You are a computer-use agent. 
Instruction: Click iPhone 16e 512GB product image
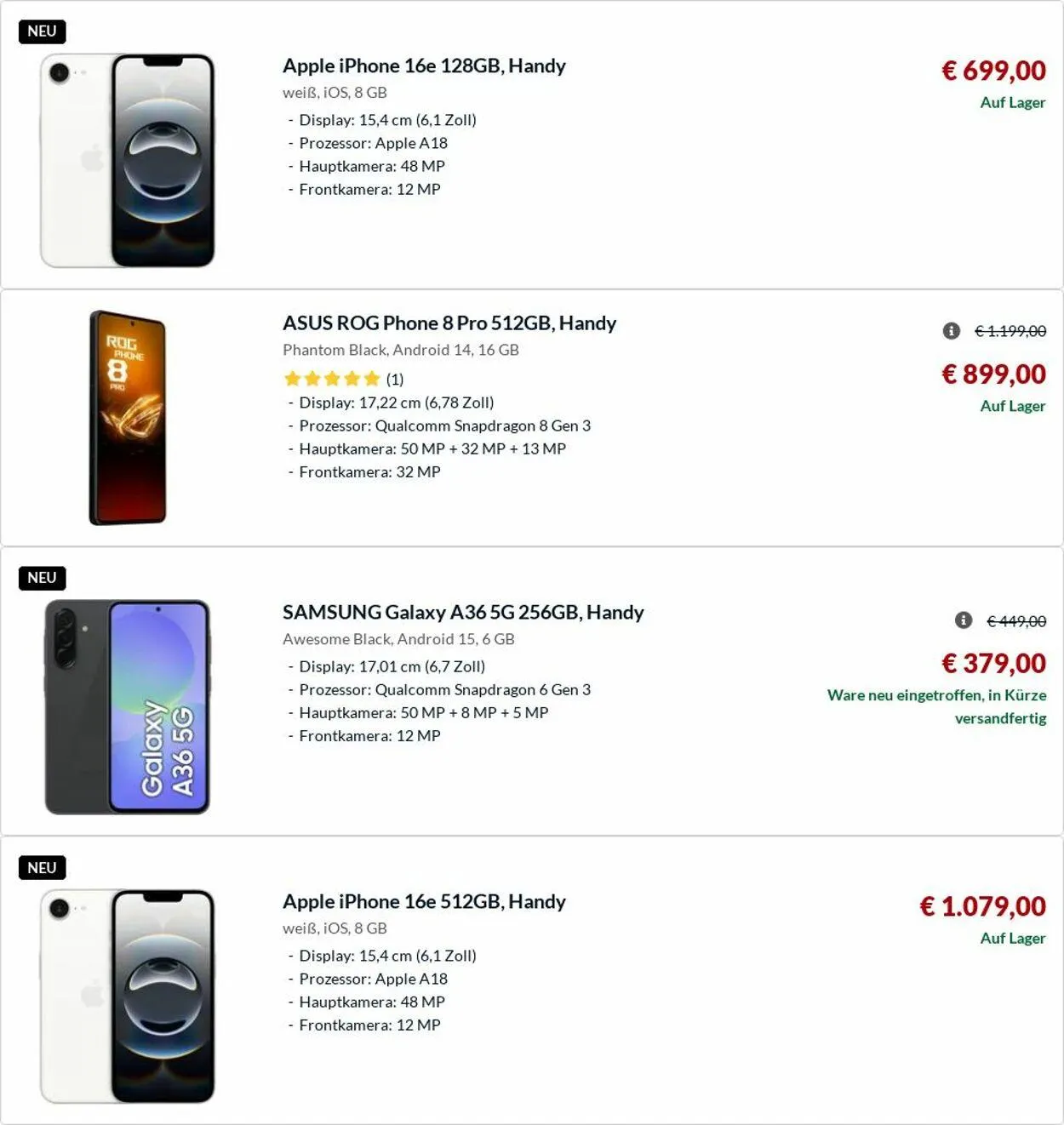point(128,997)
